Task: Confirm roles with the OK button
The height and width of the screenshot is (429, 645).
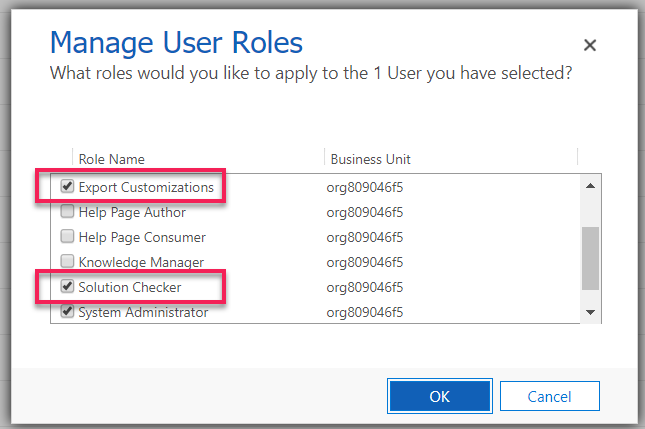Action: tap(440, 396)
